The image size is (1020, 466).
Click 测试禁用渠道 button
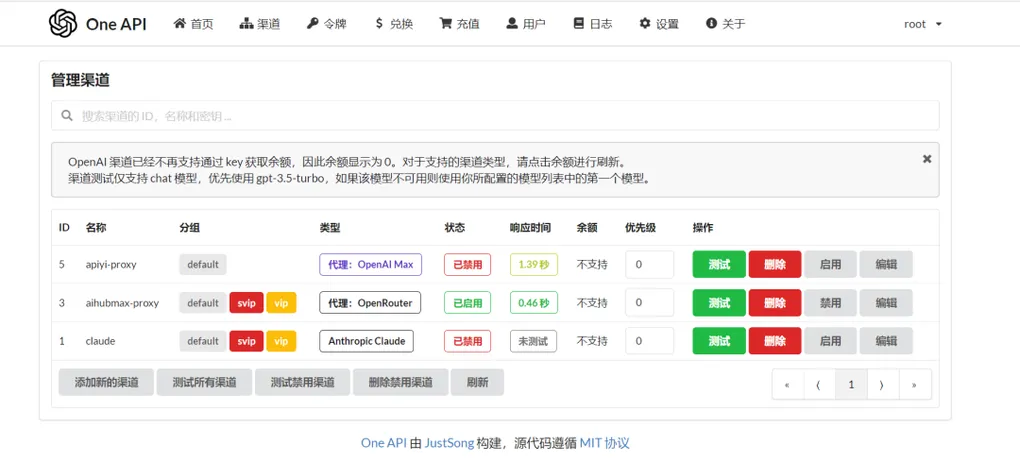(x=302, y=383)
